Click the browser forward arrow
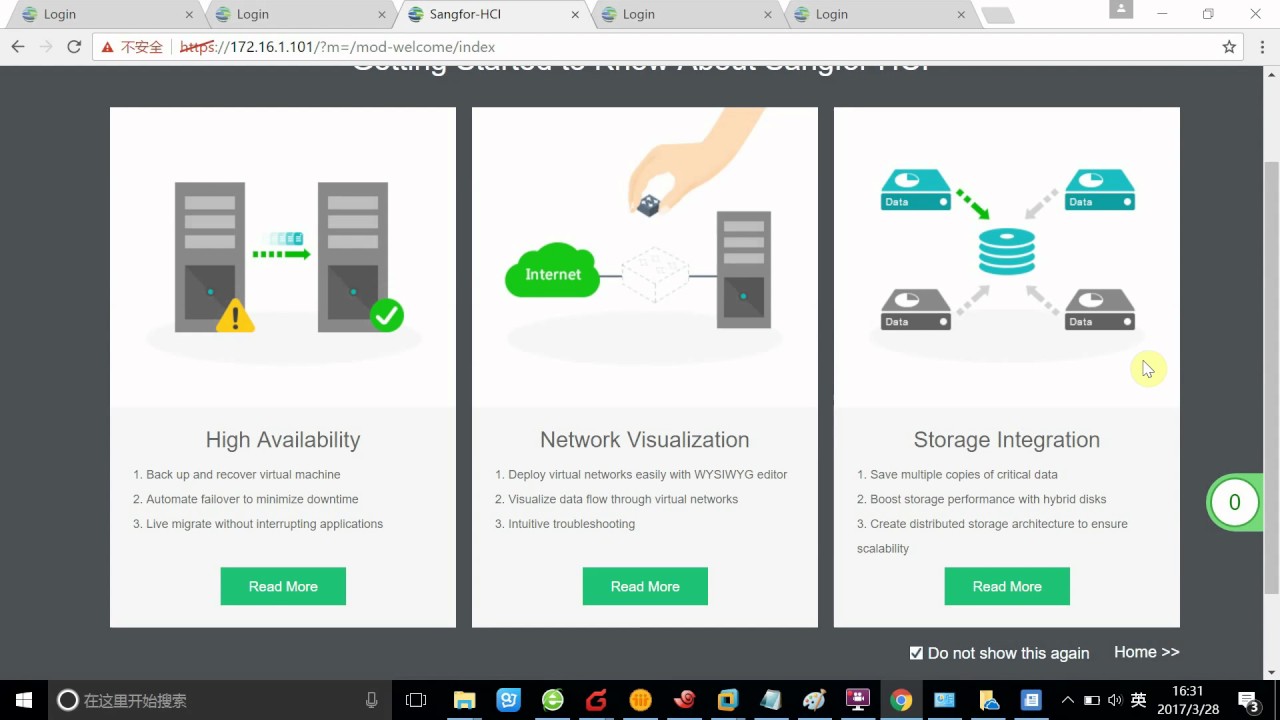This screenshot has width=1280, height=720. pos(46,47)
